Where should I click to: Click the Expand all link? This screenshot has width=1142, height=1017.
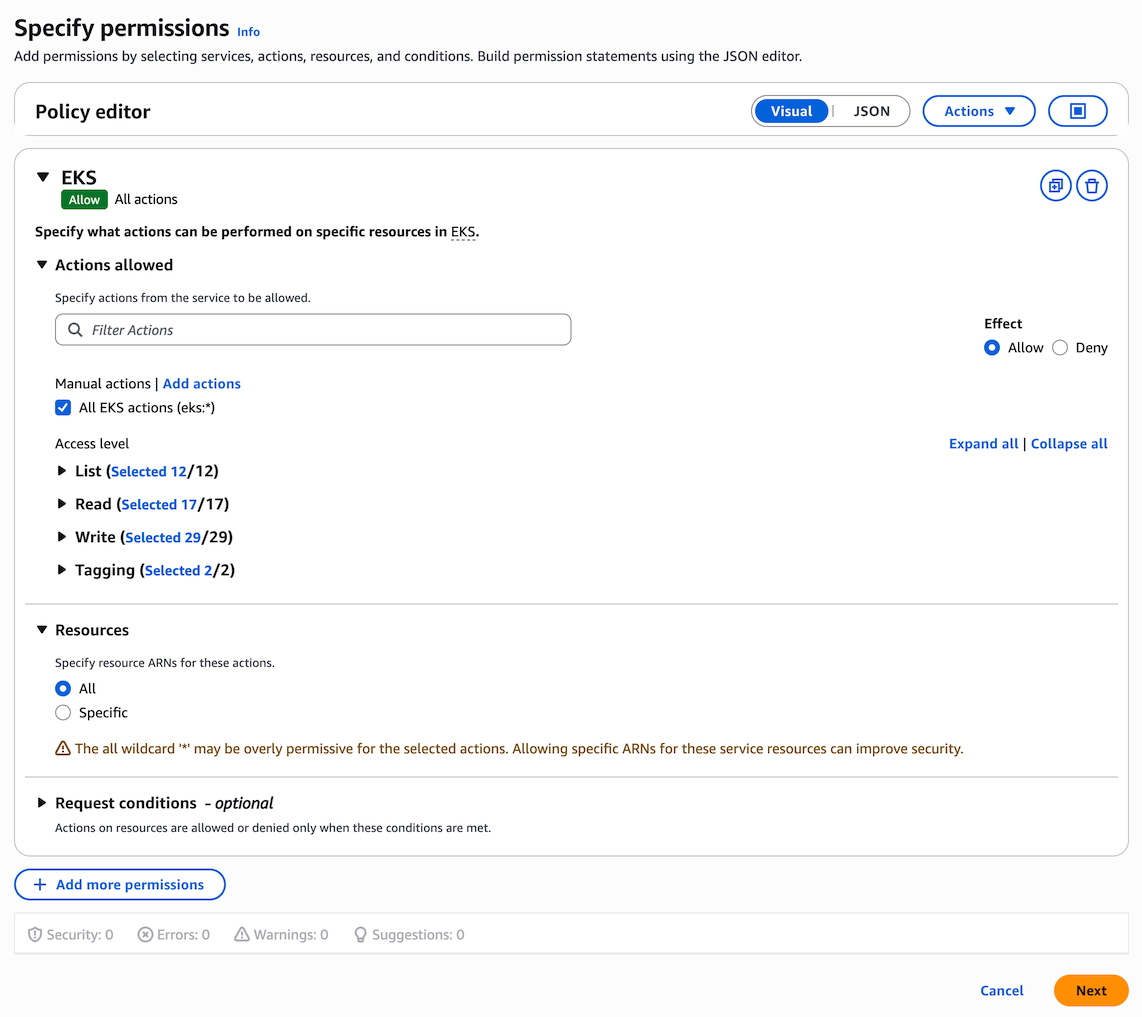coord(983,444)
